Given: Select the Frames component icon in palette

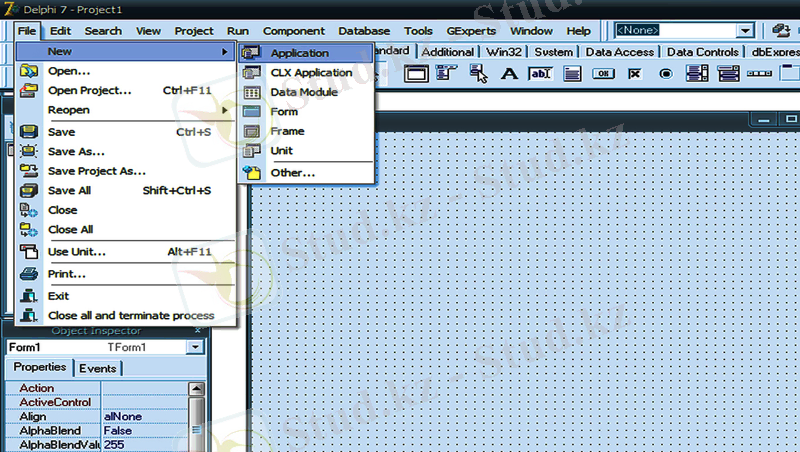Looking at the screenshot, I should pos(416,73).
